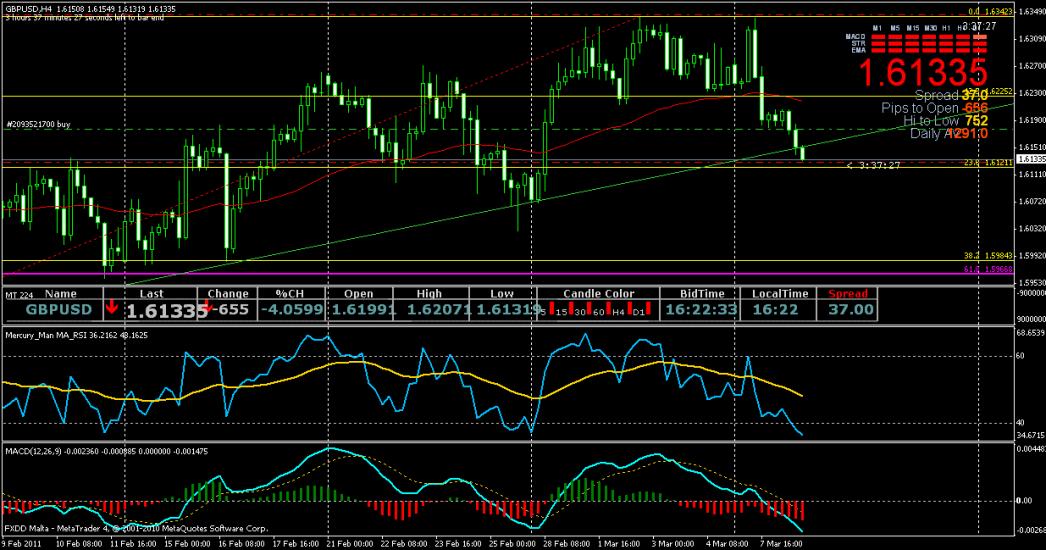Click the H1 column EMA signal bar
Screen dimensions: 1046x550
pos(946,51)
